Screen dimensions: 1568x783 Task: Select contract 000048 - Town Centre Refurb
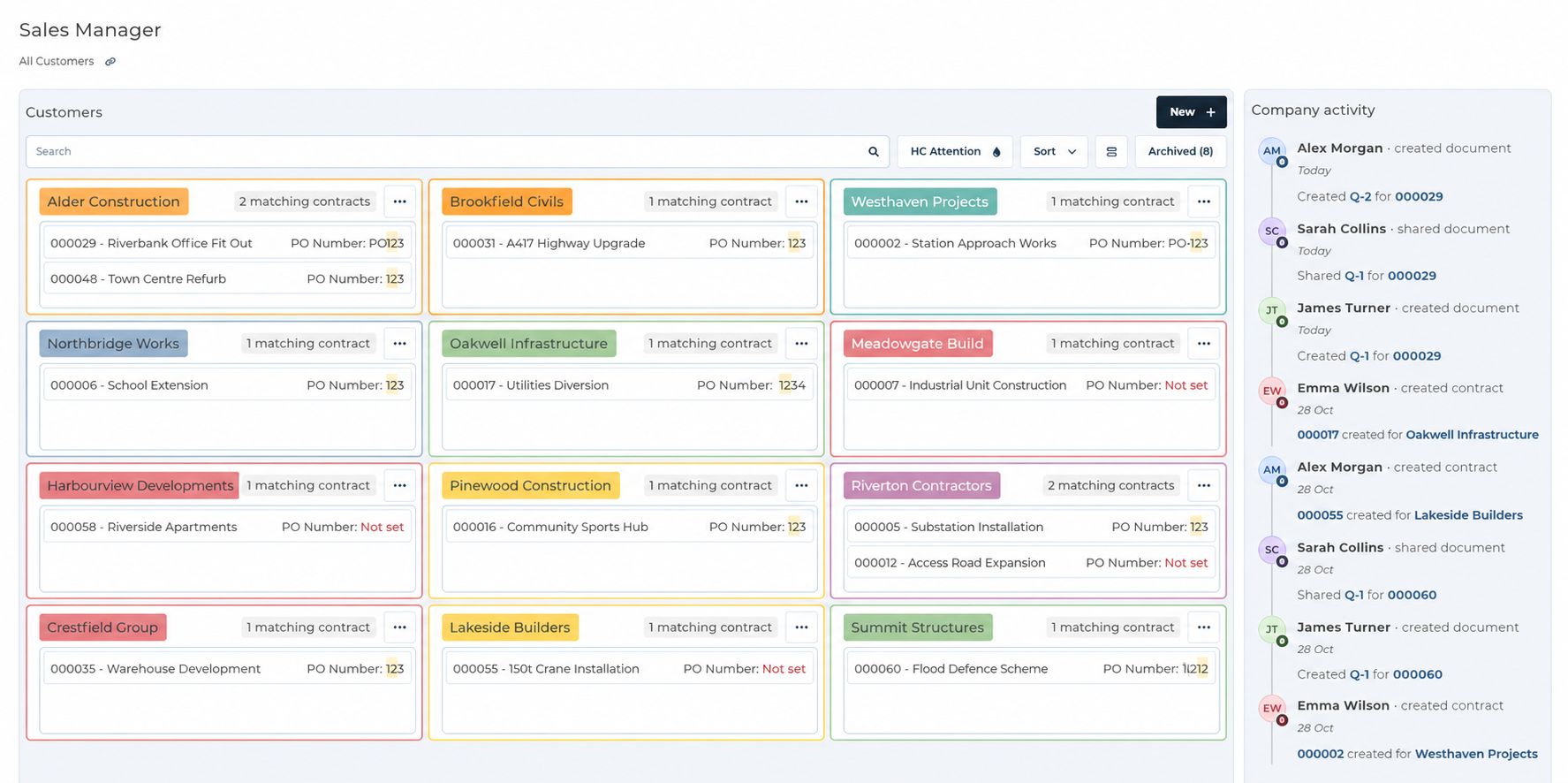(x=227, y=278)
